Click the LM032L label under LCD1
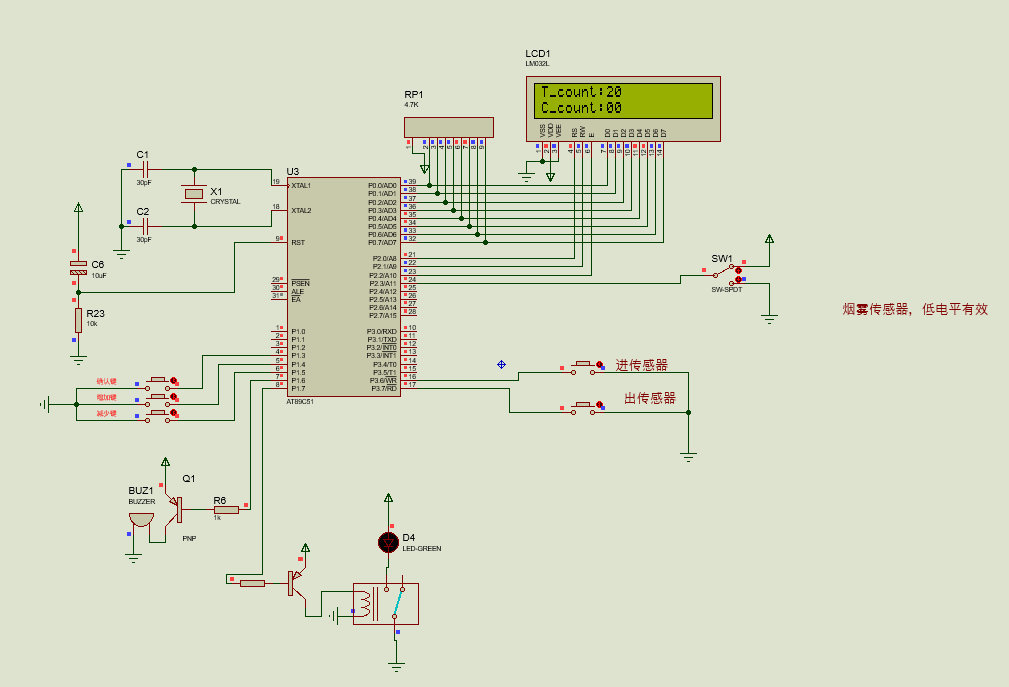 [537, 64]
